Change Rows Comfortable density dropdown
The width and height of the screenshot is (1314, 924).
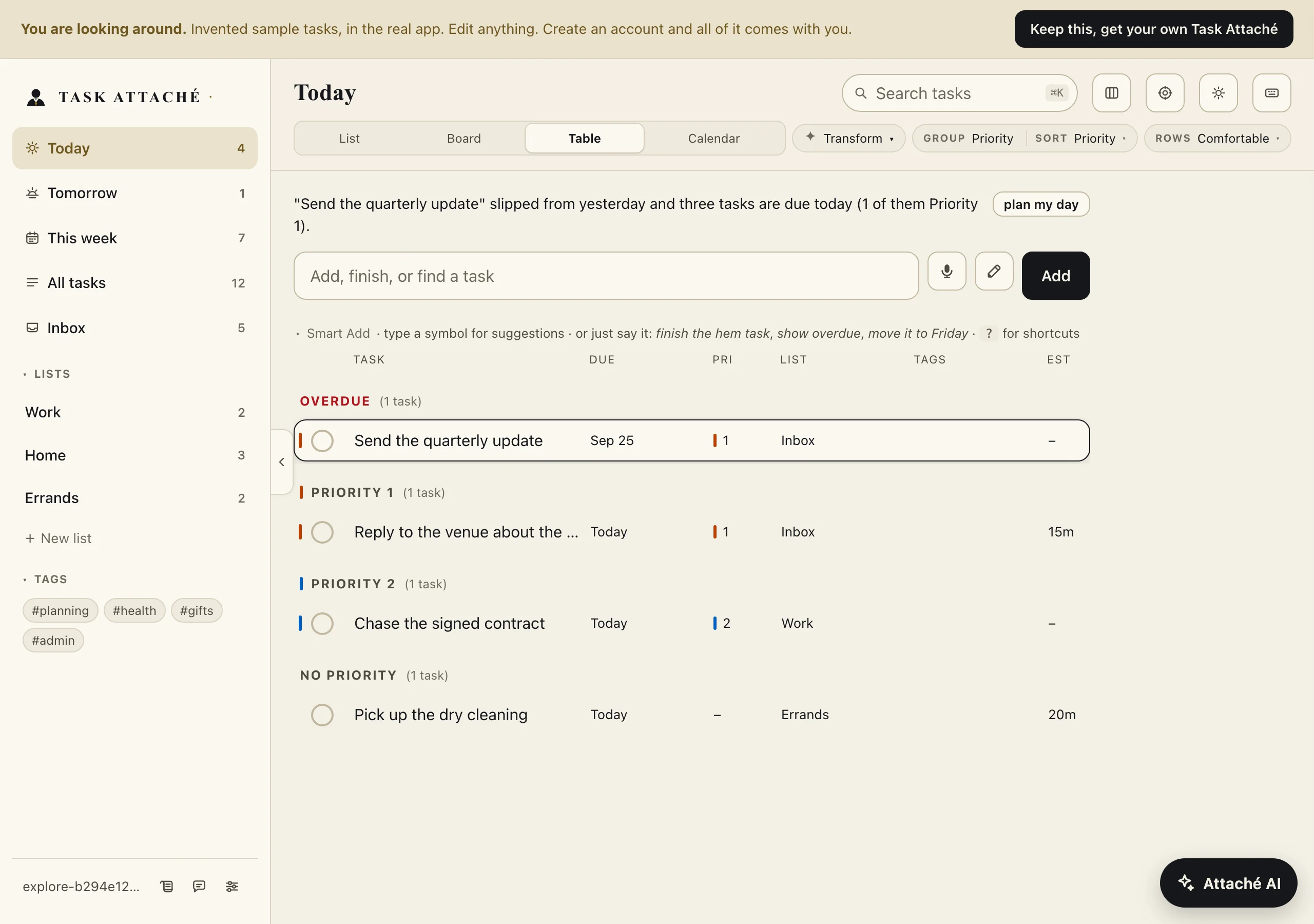(1218, 139)
